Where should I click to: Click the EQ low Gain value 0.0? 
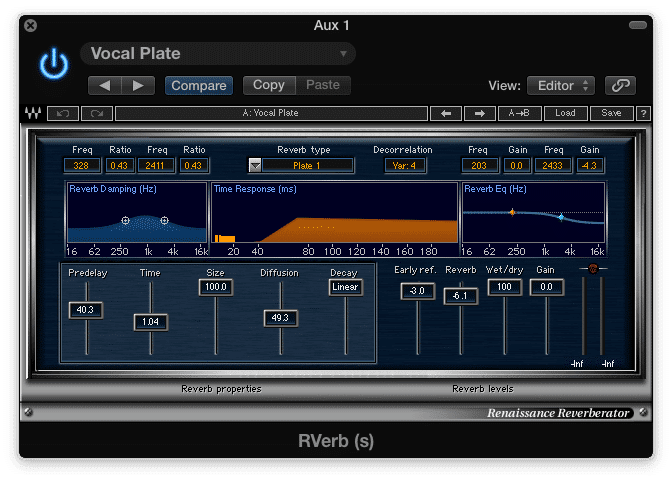coord(516,165)
